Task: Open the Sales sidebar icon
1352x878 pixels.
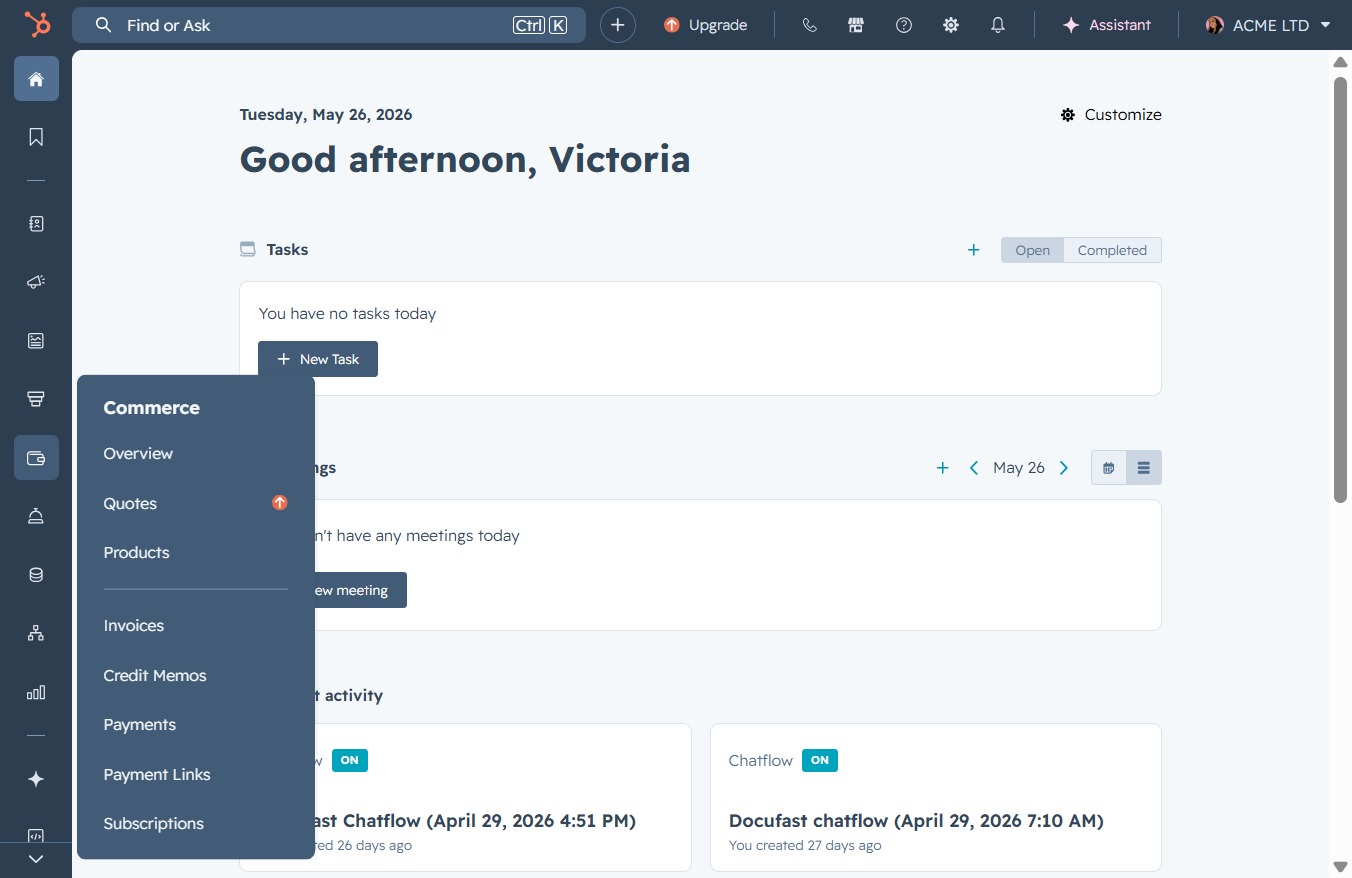Action: point(36,399)
